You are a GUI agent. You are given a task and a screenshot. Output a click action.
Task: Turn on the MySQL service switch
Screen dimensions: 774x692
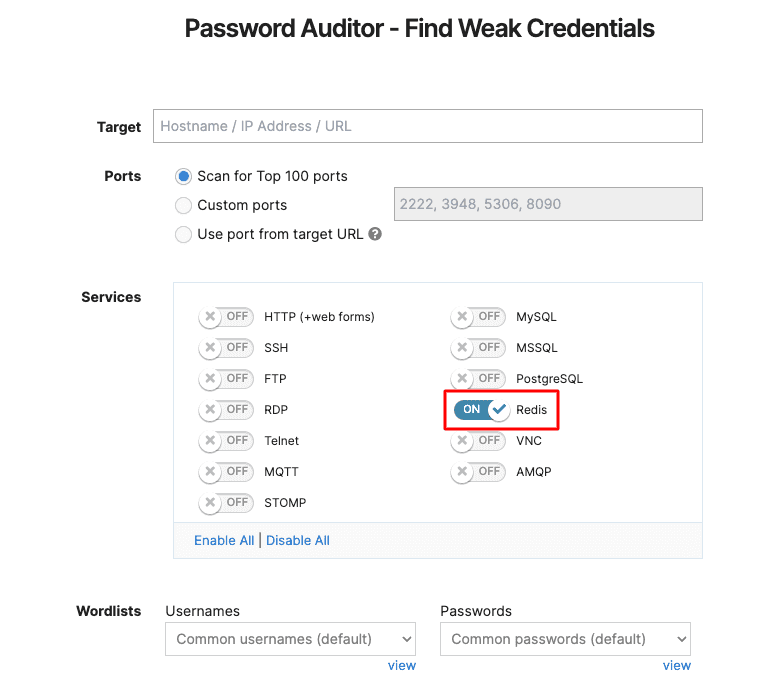[x=478, y=317]
